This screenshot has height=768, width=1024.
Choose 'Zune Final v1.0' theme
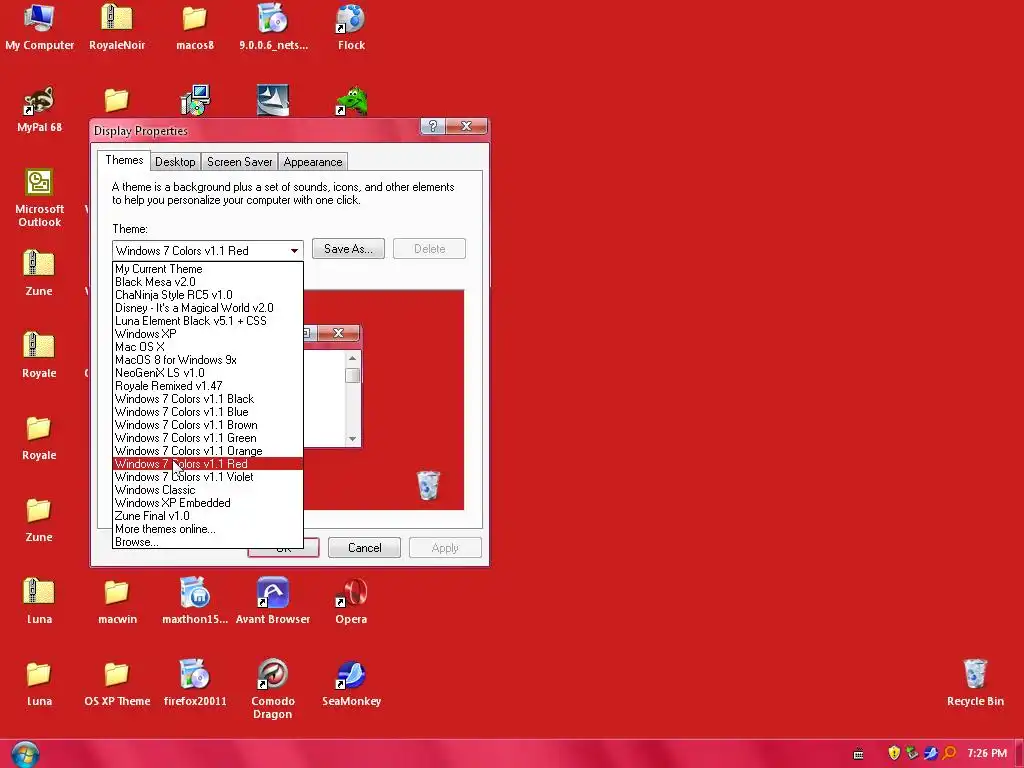[208, 516]
